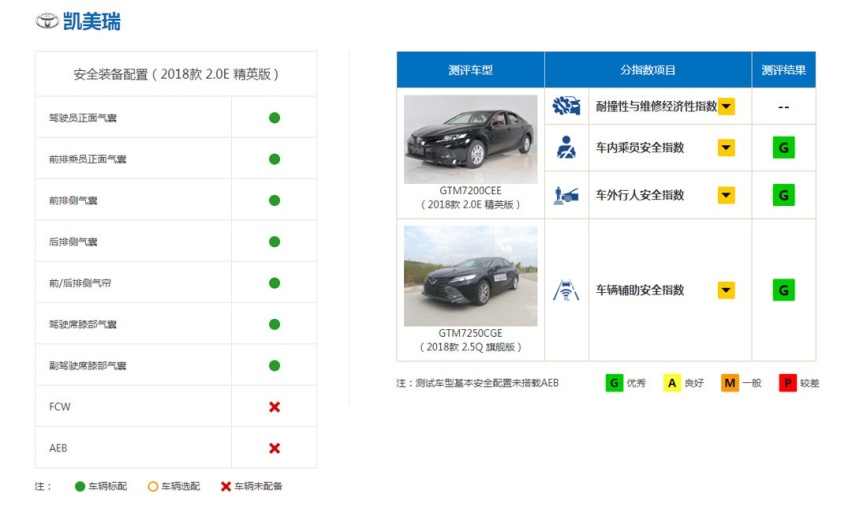The width and height of the screenshot is (852, 513).
Task: Click the 前排侧气囊 row label
Action: coord(73,201)
